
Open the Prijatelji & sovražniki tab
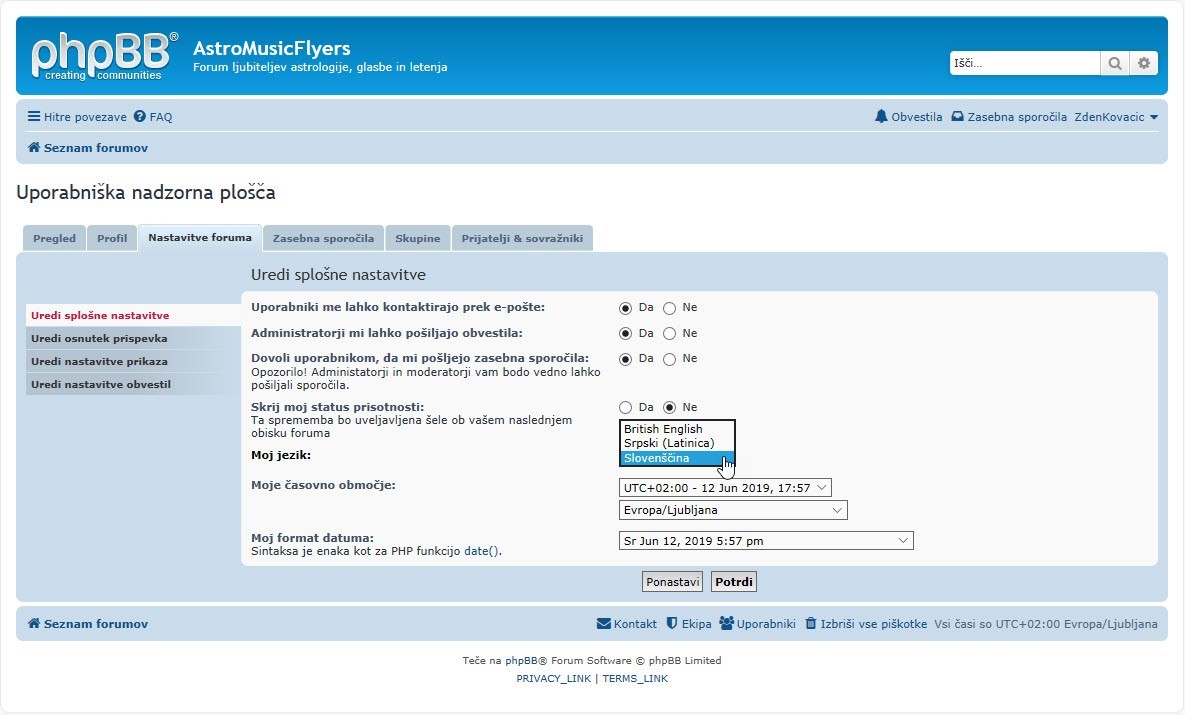point(522,238)
